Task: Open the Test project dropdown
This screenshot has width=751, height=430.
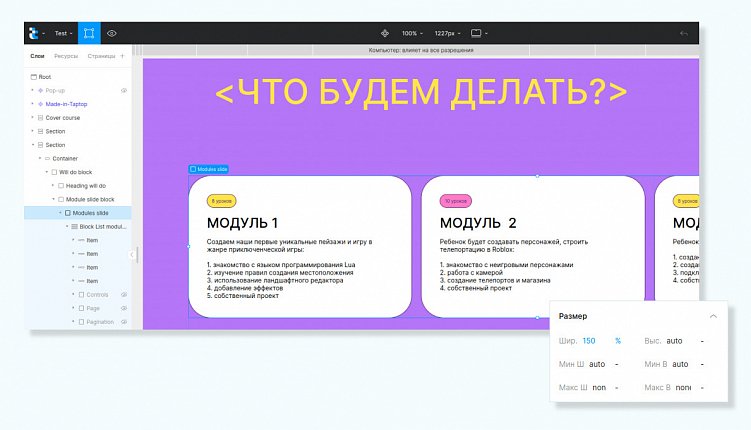Action: click(63, 34)
